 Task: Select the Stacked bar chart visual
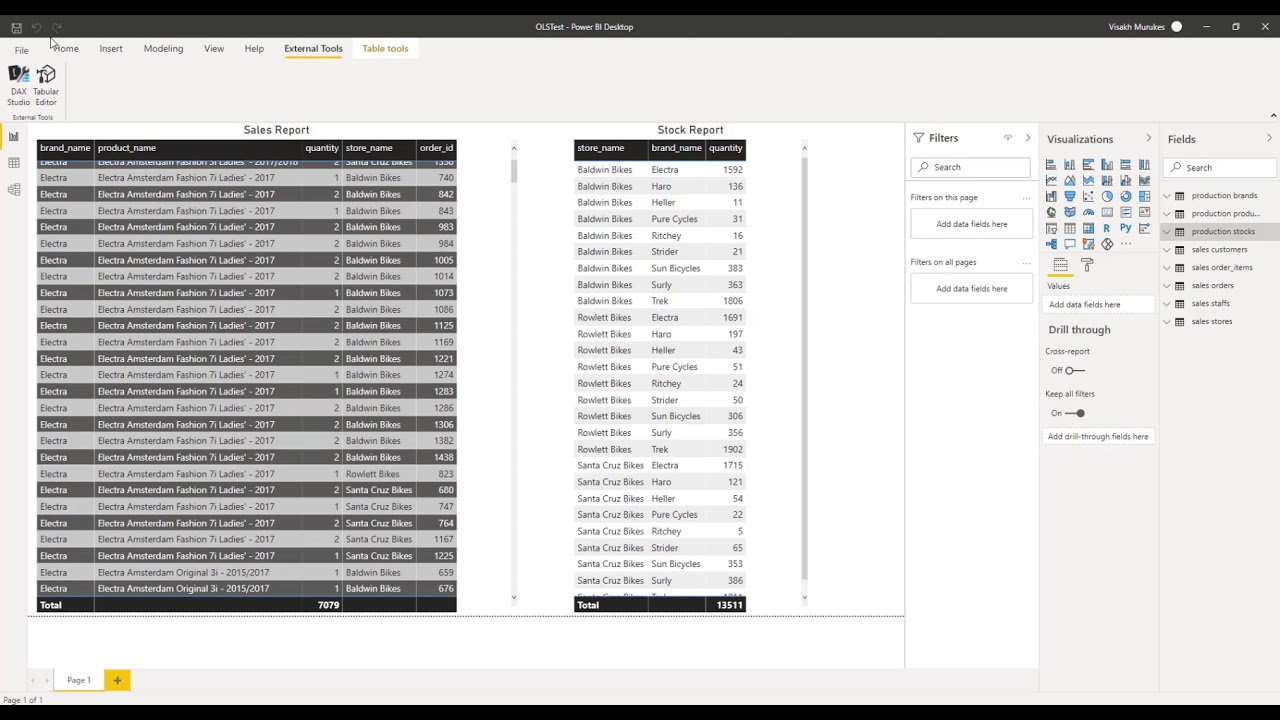(x=1051, y=164)
